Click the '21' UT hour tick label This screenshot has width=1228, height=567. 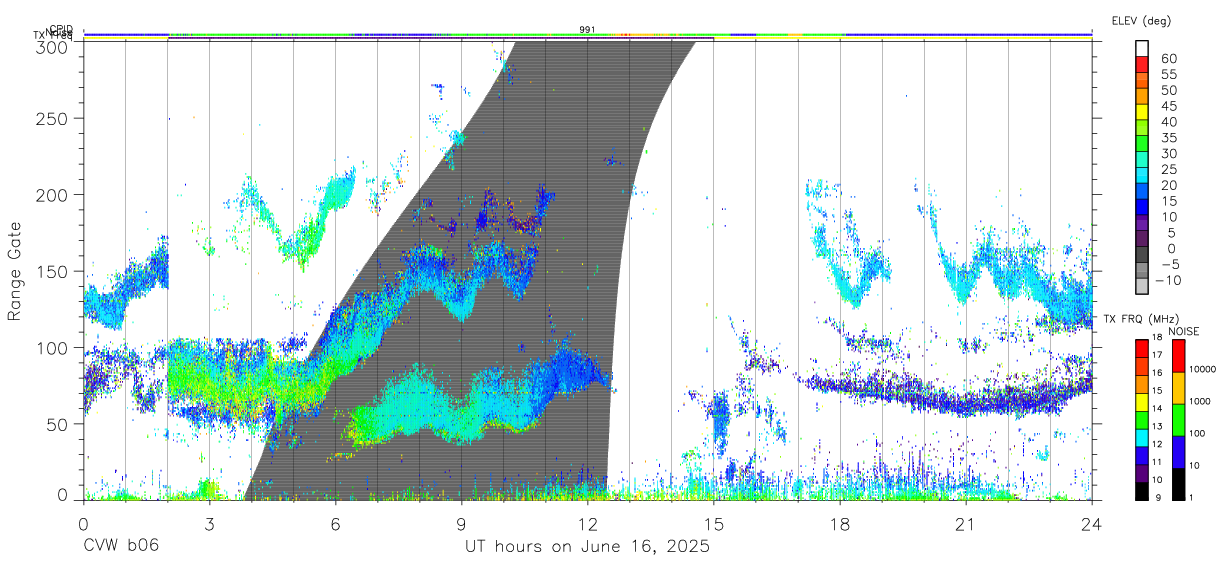click(x=966, y=523)
